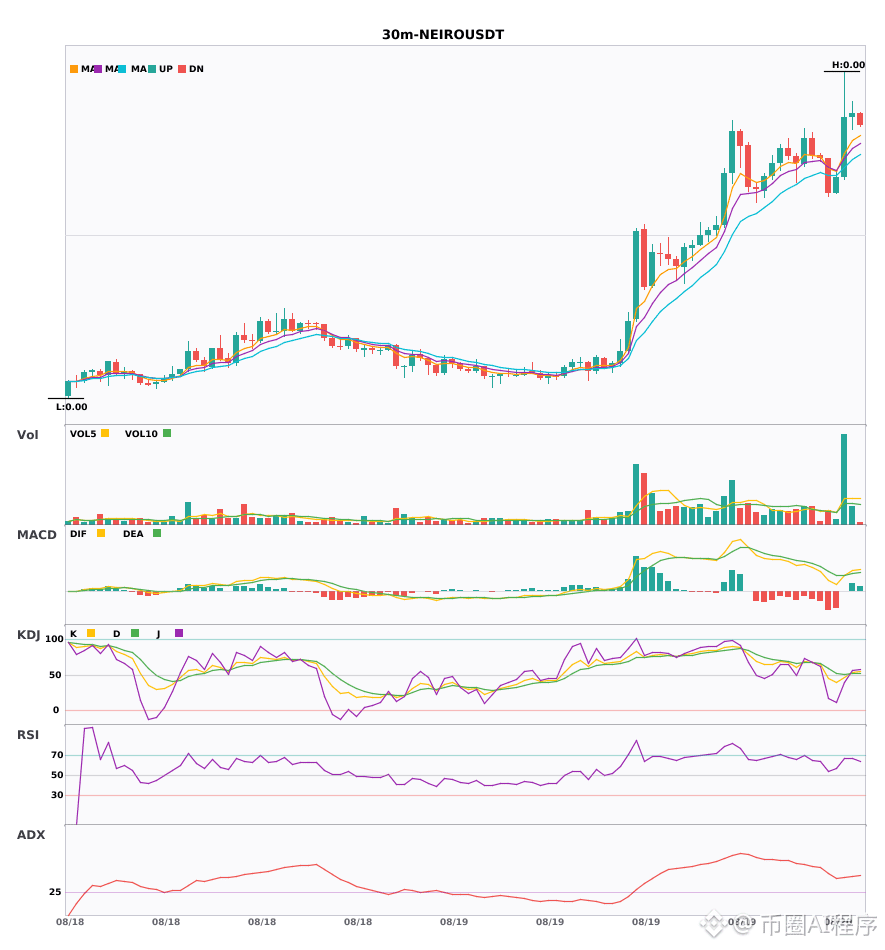Click the RSI panel label

pos(28,735)
